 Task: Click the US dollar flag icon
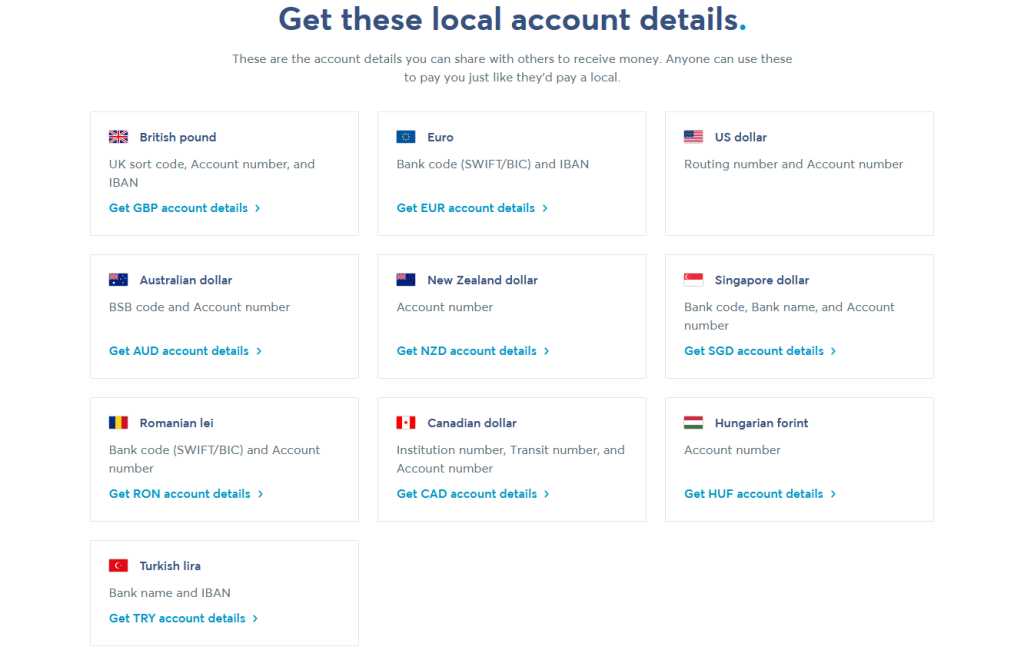[x=693, y=137]
